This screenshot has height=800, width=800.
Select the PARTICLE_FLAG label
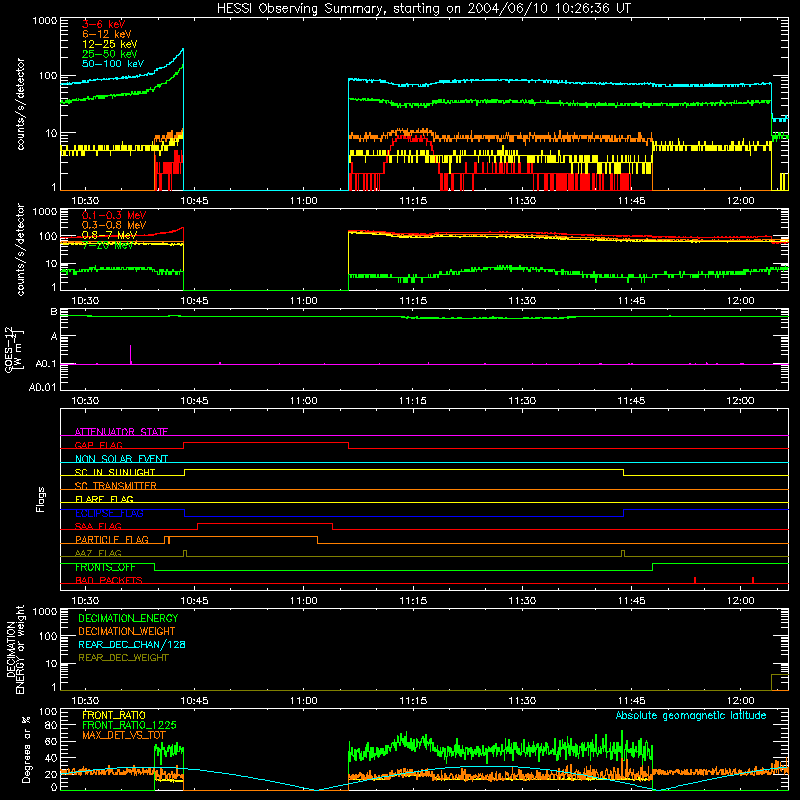click(x=112, y=540)
